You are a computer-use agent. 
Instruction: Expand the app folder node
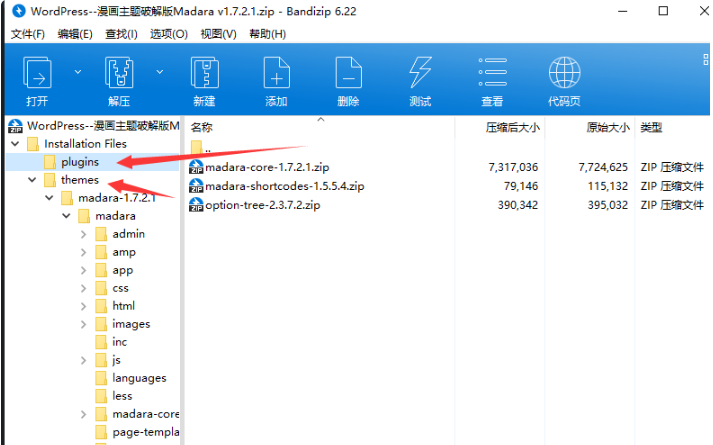(x=83, y=270)
